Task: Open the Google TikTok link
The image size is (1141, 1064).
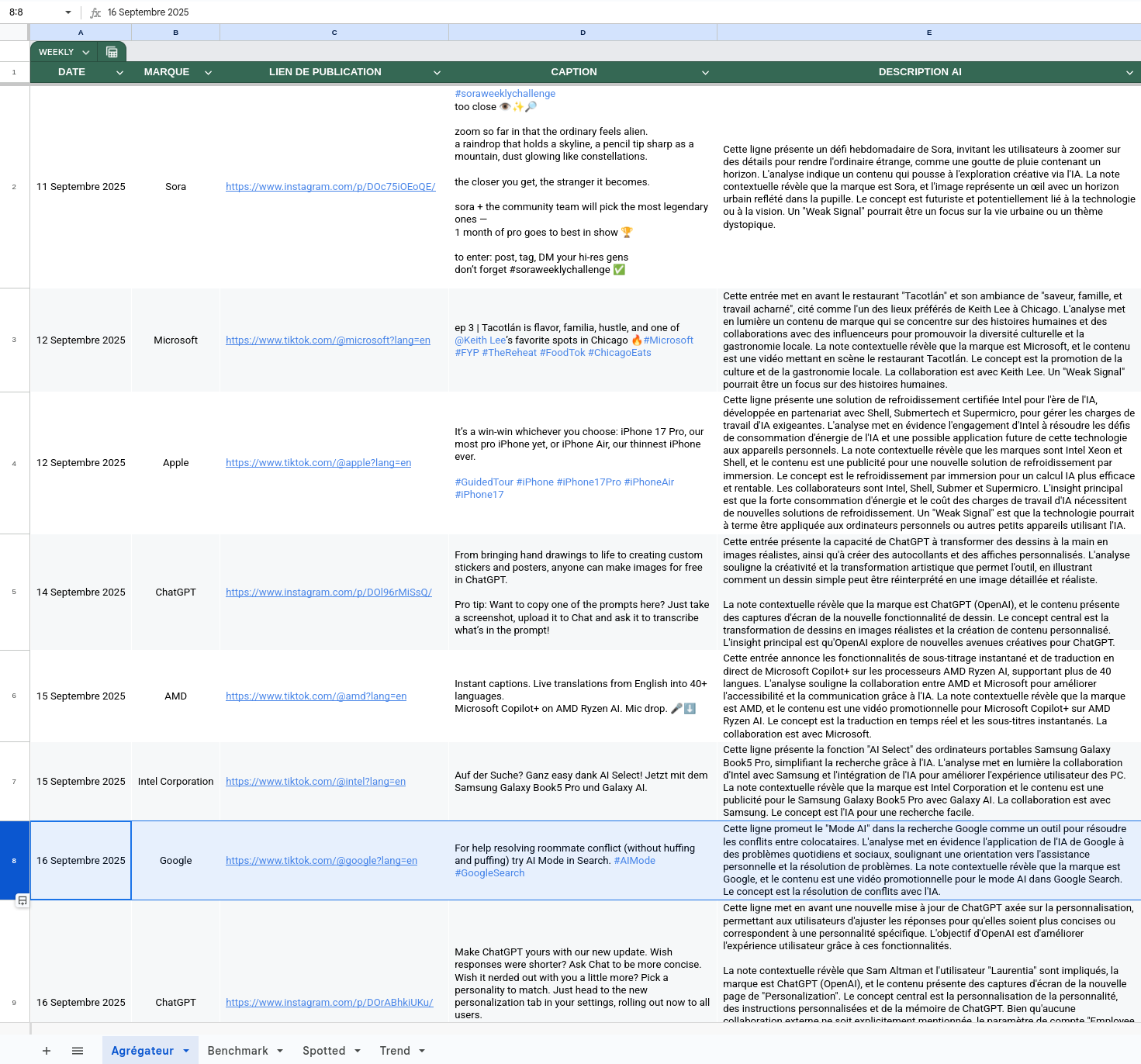Action: [320, 860]
